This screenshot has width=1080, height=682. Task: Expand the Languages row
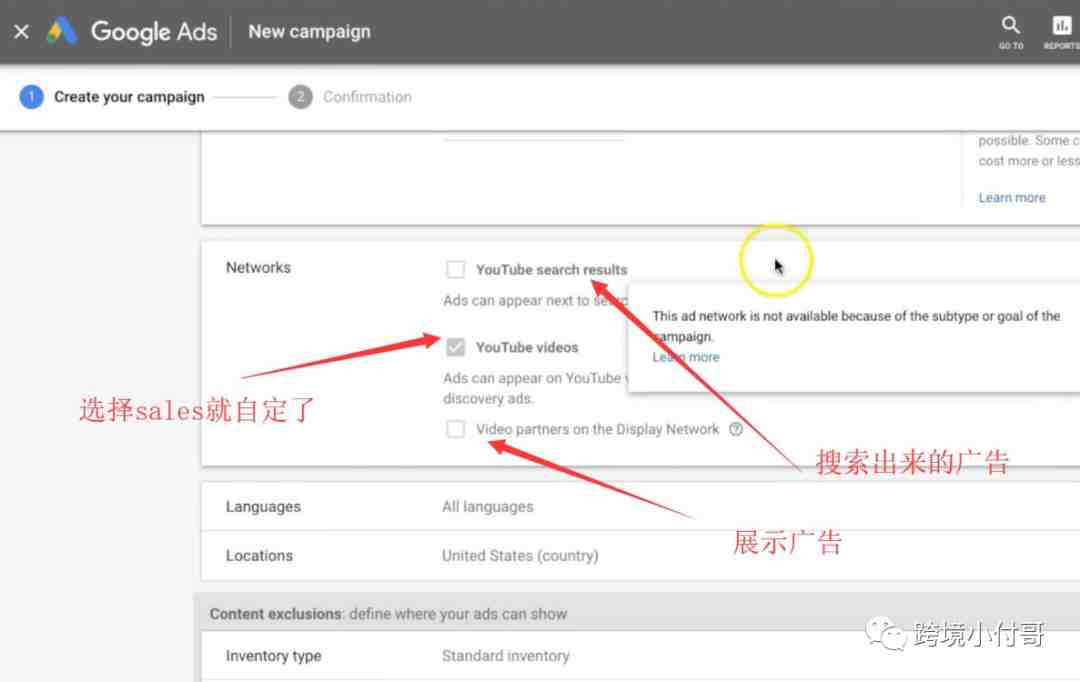[641, 506]
